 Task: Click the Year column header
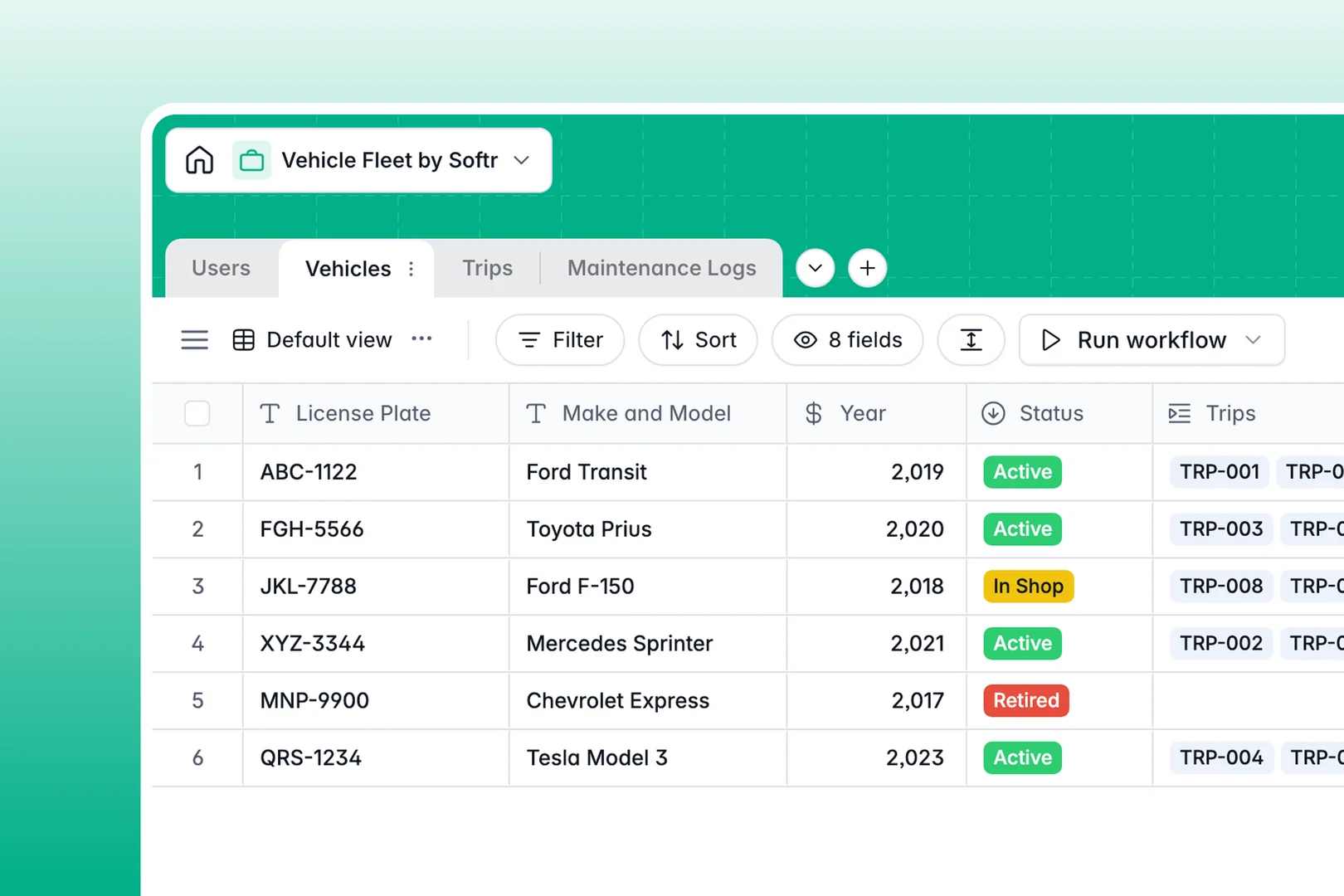[877, 413]
